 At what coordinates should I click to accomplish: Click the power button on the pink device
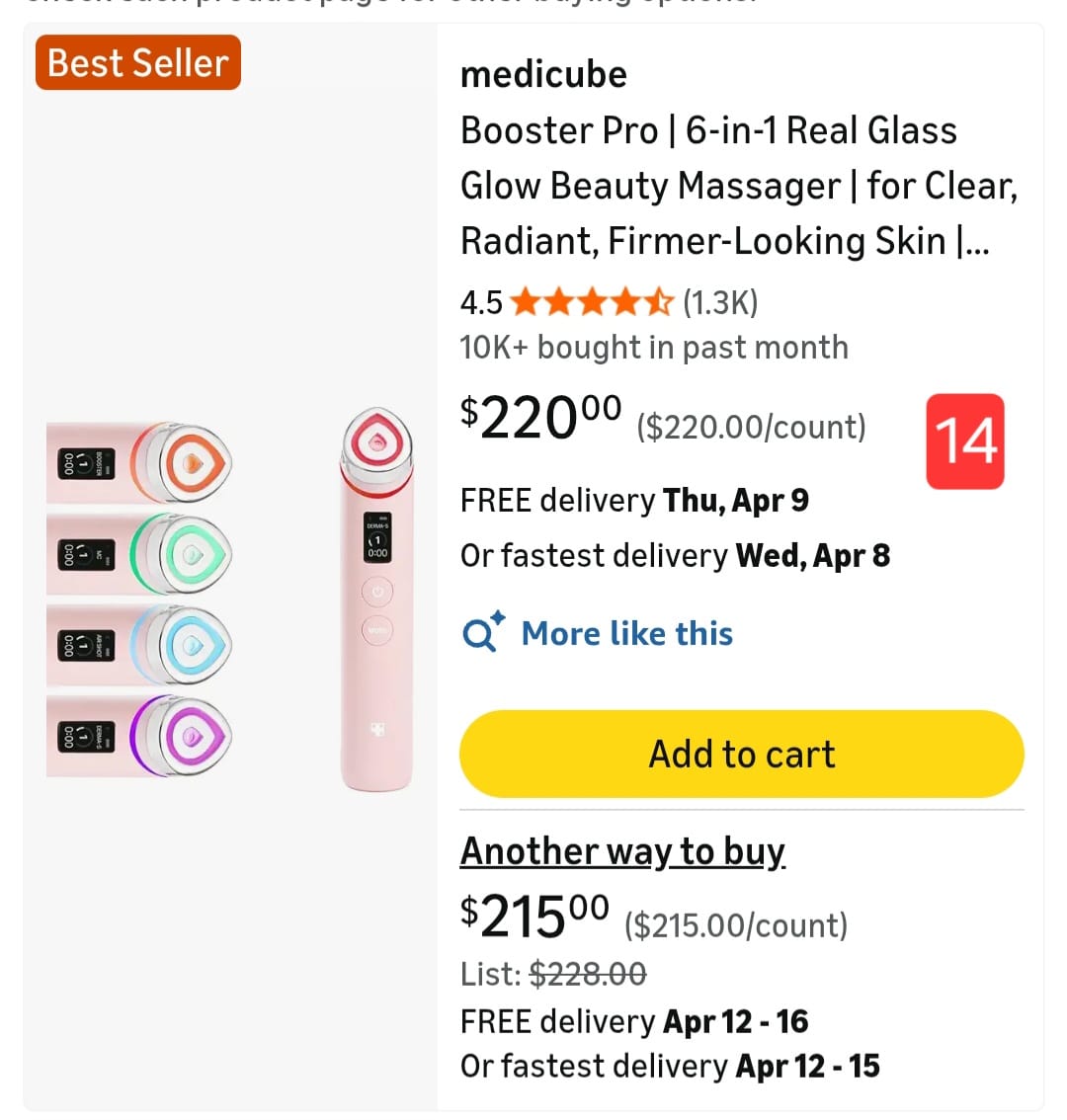coord(377,592)
